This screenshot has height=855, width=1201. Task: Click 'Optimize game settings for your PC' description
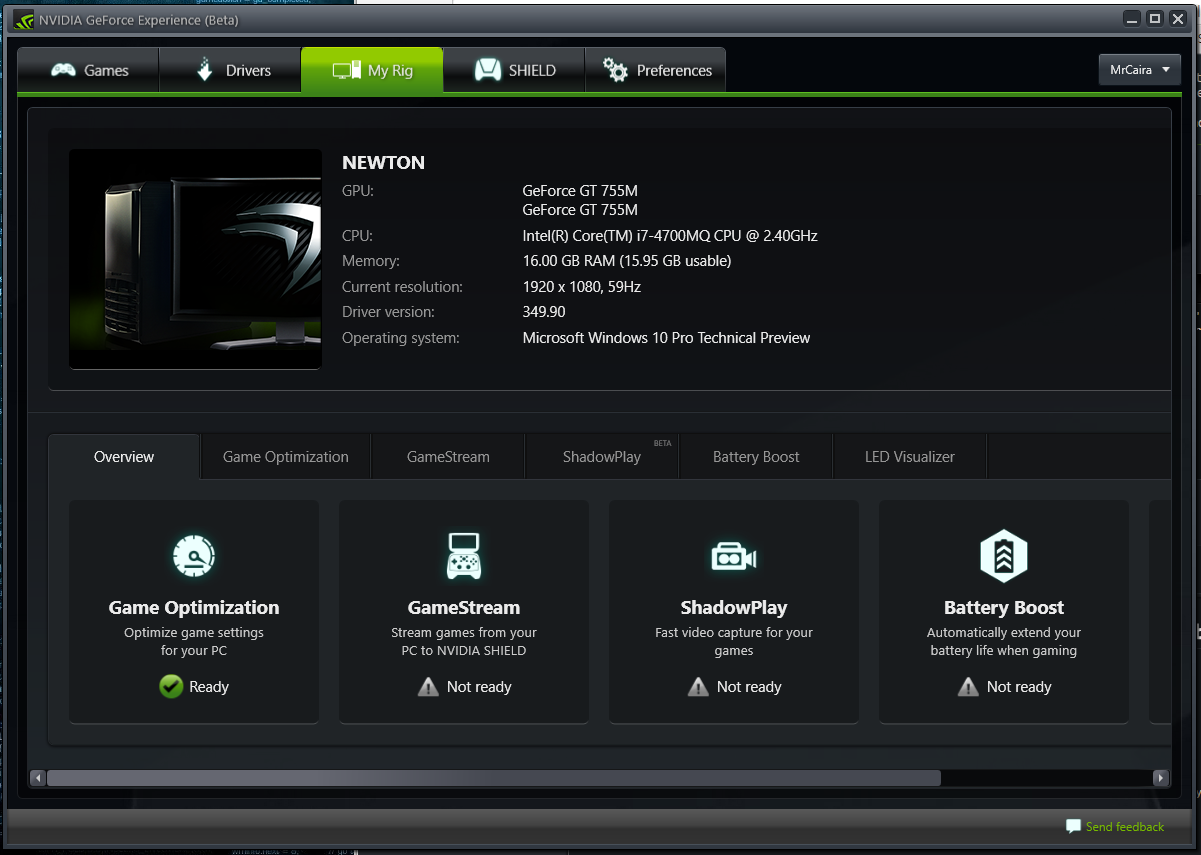194,641
